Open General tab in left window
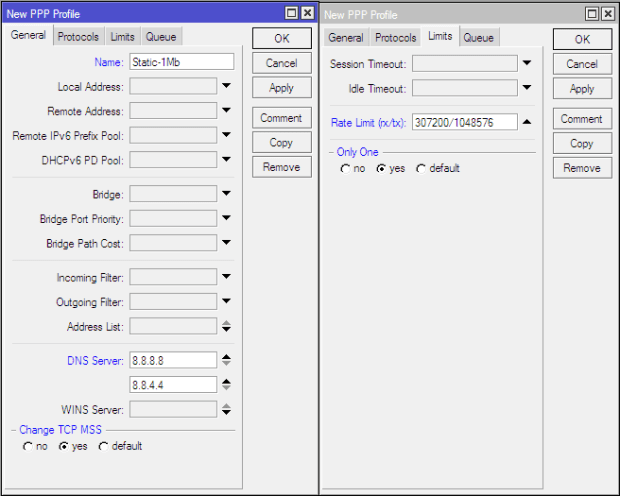The image size is (620, 496). pos(28,35)
